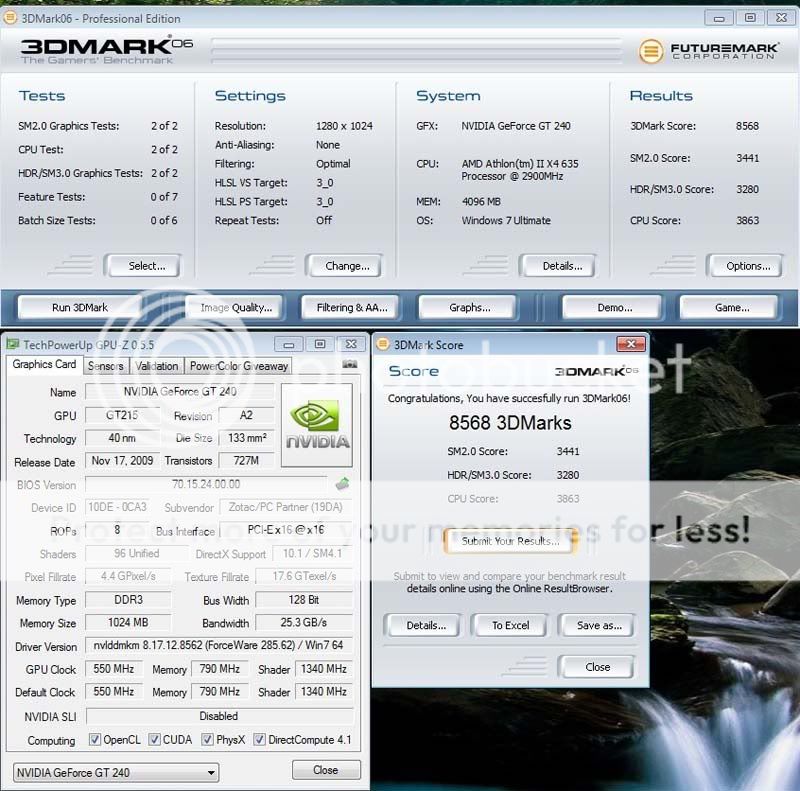Click Save as... in the score dialog
800x791 pixels.
tap(596, 625)
